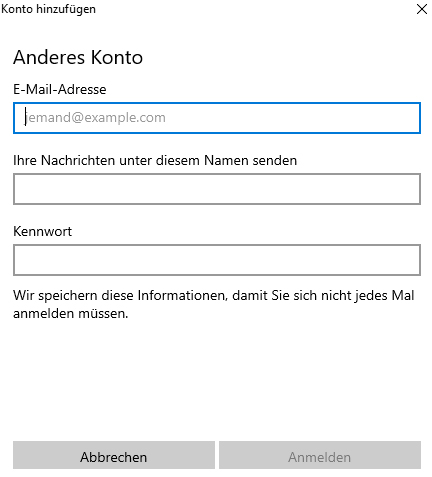The image size is (432, 477).
Task: Click the Kennwort label text
Action: [x=42, y=231]
